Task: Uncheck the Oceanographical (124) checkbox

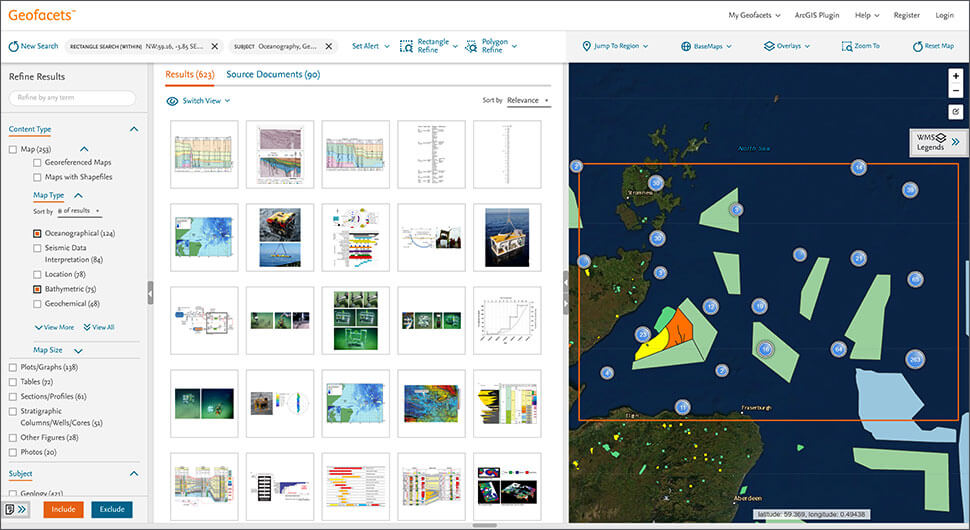Action: click(x=37, y=234)
